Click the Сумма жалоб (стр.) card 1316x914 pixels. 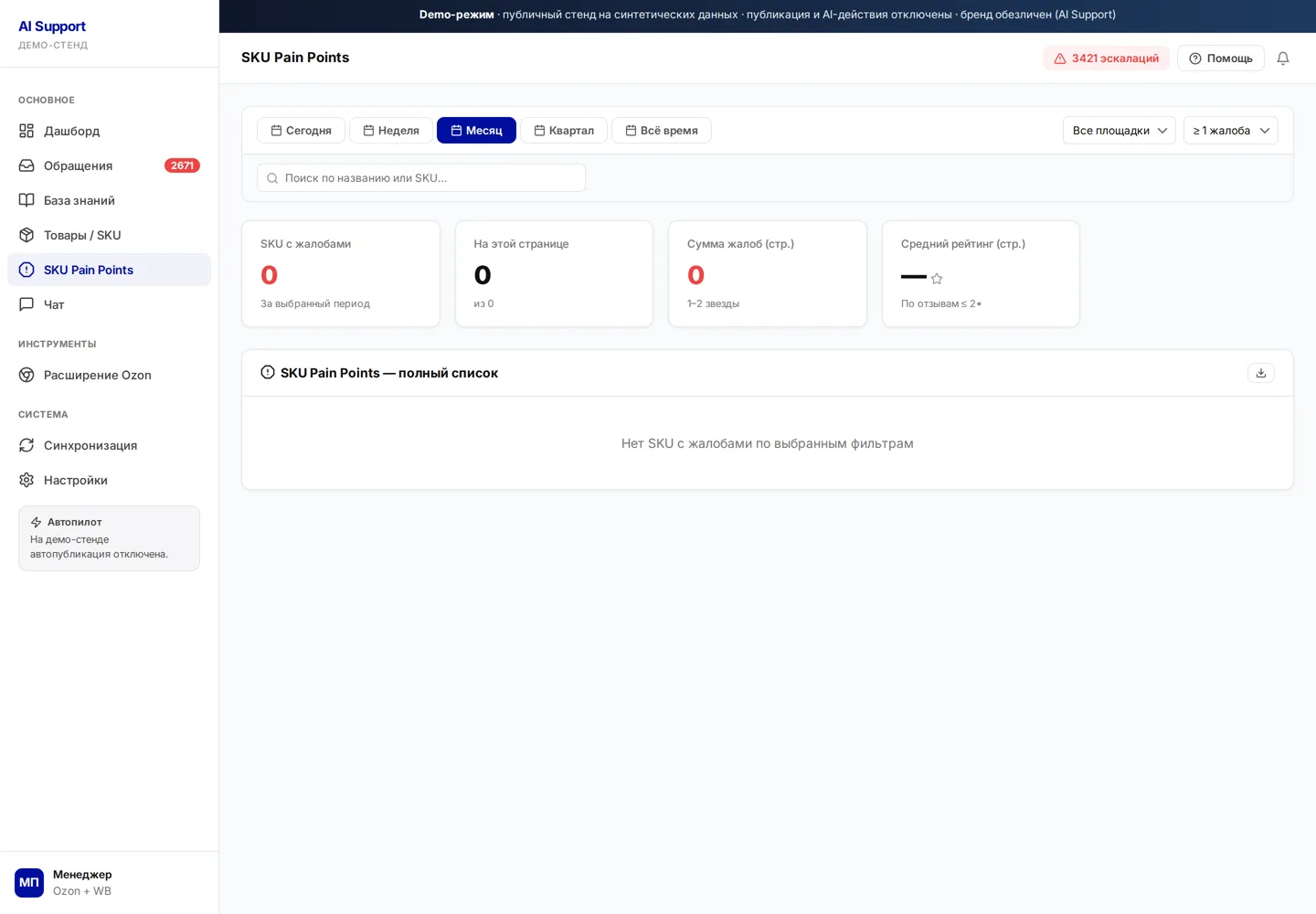[768, 273]
